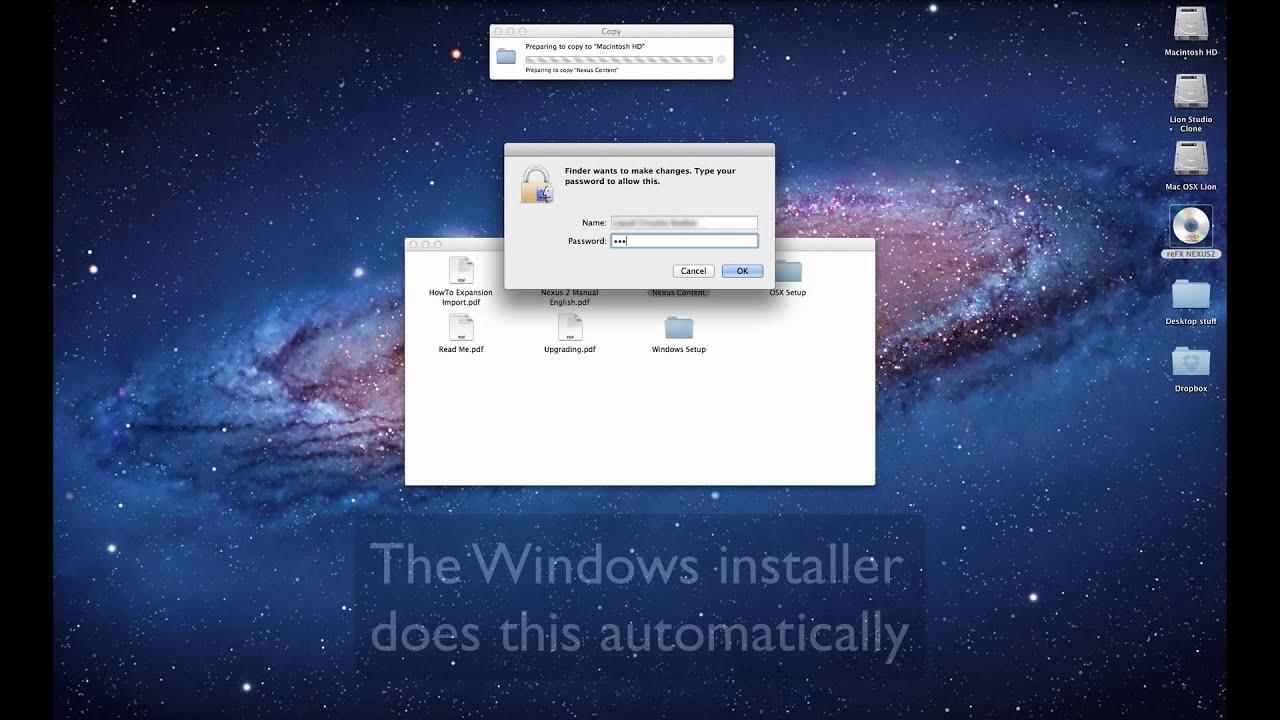Select HowTo Expansion Import.pdf file icon

pyautogui.click(x=461, y=271)
